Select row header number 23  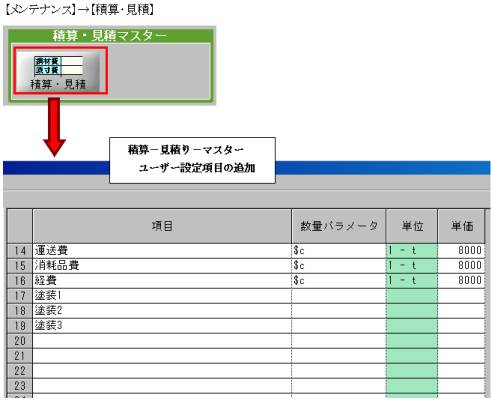20,386
